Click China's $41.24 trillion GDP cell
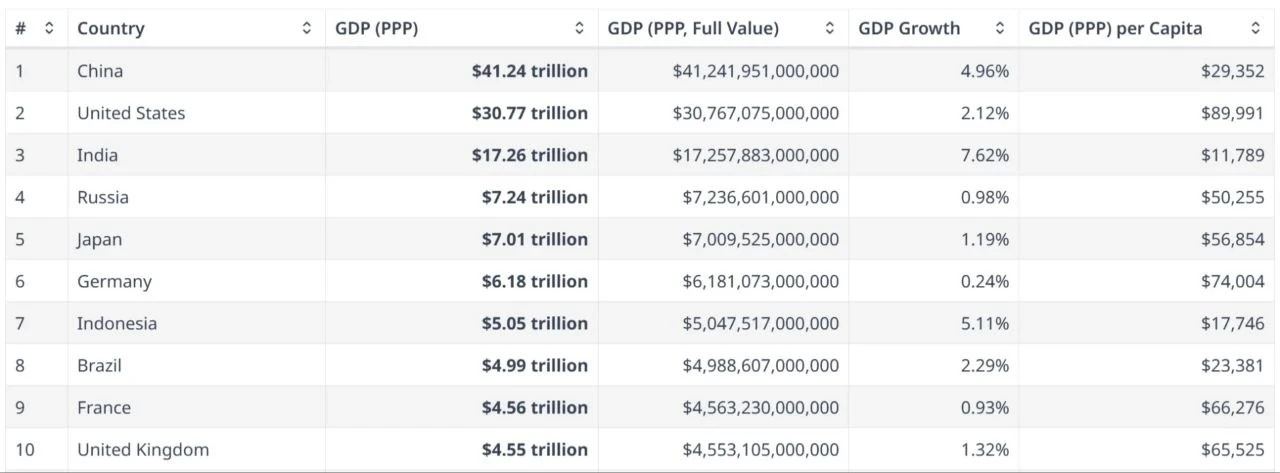Viewport: 1280px width, 473px height. pyautogui.click(x=530, y=71)
